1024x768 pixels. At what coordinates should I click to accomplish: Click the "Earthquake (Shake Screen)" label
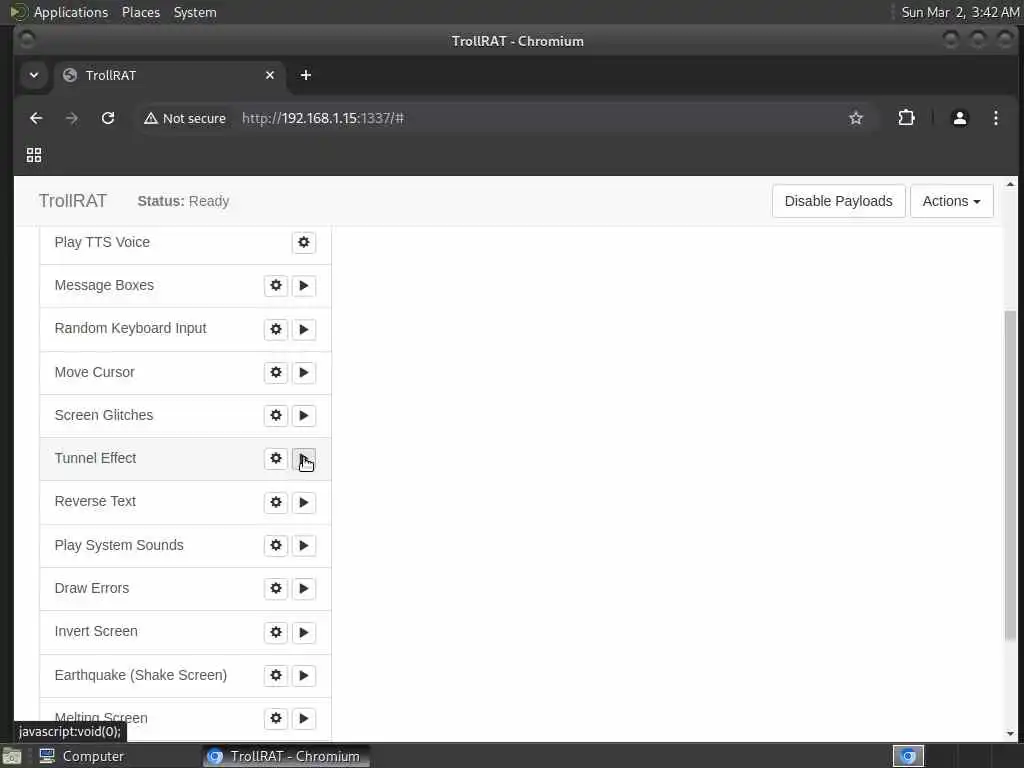pos(141,675)
